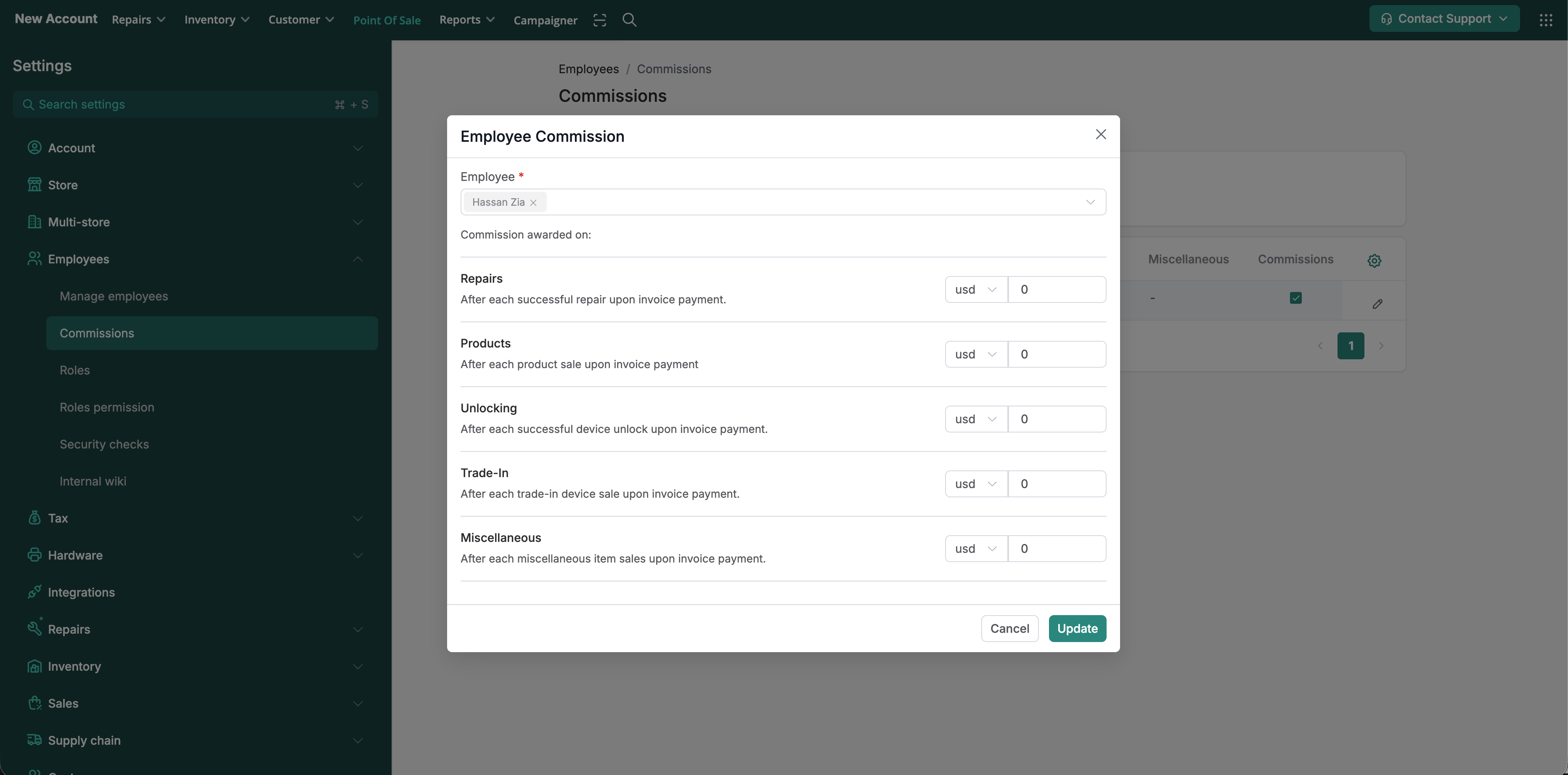This screenshot has width=1568, height=775.
Task: Toggle the Commissions checkbox in table row
Action: [x=1295, y=298]
